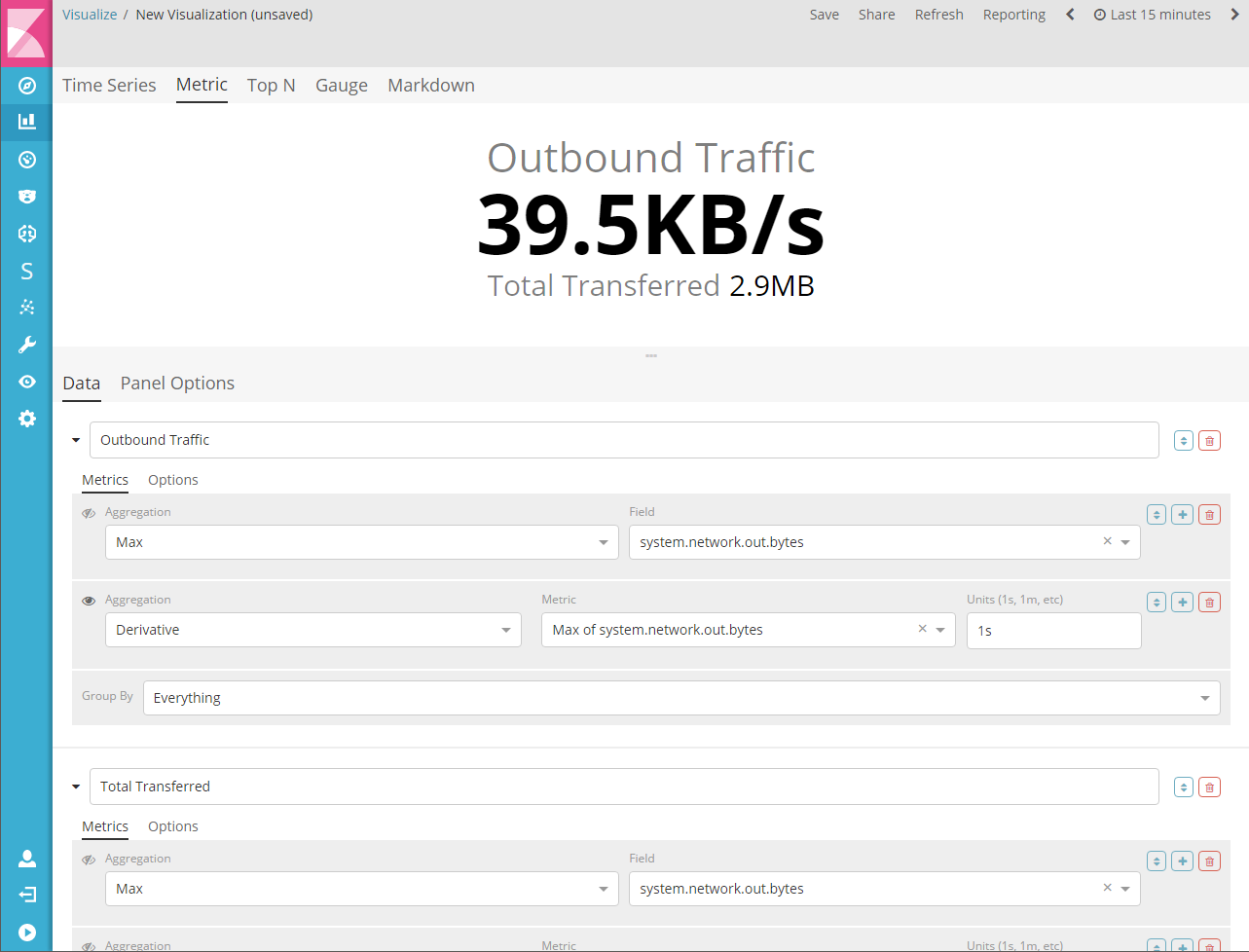The image size is (1249, 952).
Task: Open the Panel Options tab
Action: click(177, 384)
